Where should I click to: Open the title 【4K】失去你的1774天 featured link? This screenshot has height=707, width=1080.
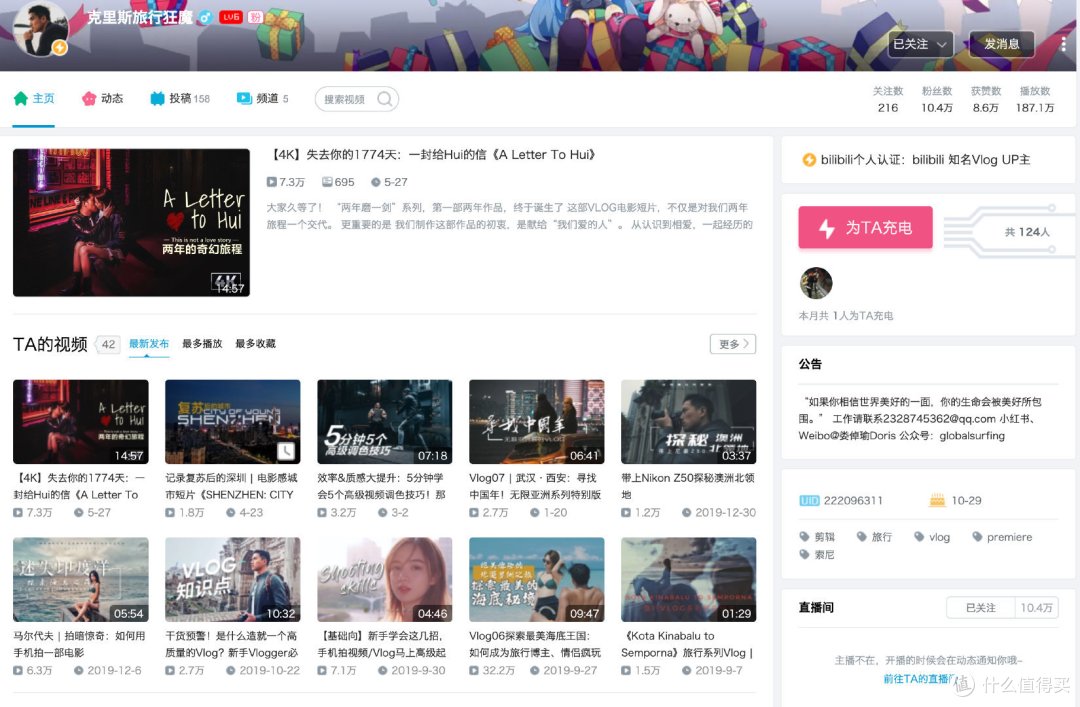(x=431, y=154)
